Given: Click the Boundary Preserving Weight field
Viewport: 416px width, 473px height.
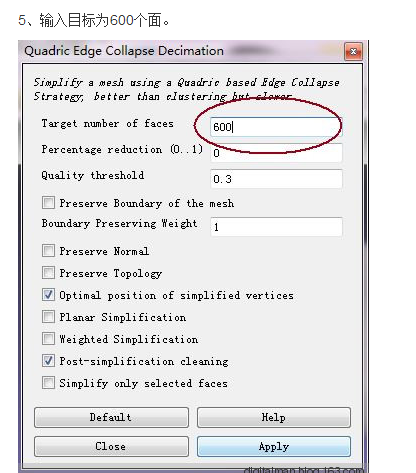Looking at the screenshot, I should pyautogui.click(x=276, y=227).
